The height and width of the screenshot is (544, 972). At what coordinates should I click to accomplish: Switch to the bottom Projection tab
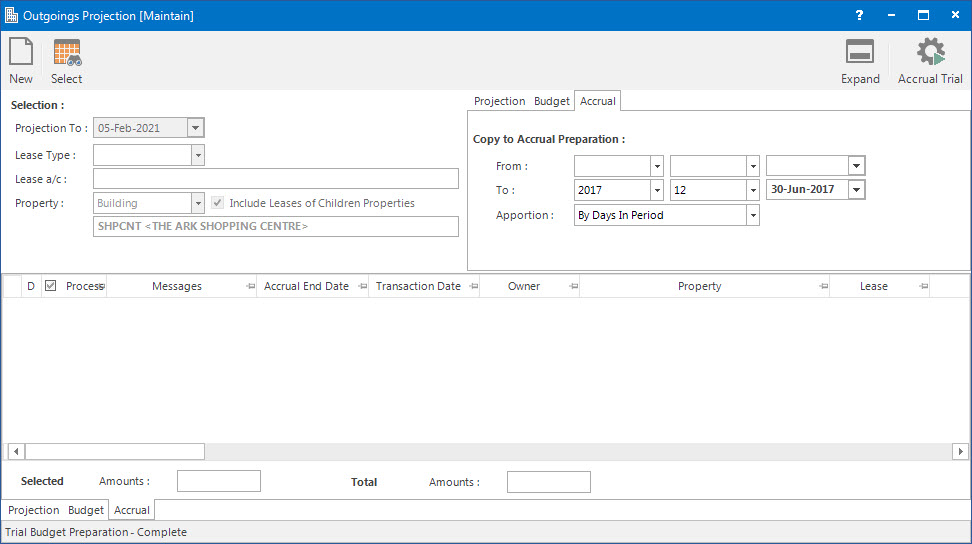33,510
